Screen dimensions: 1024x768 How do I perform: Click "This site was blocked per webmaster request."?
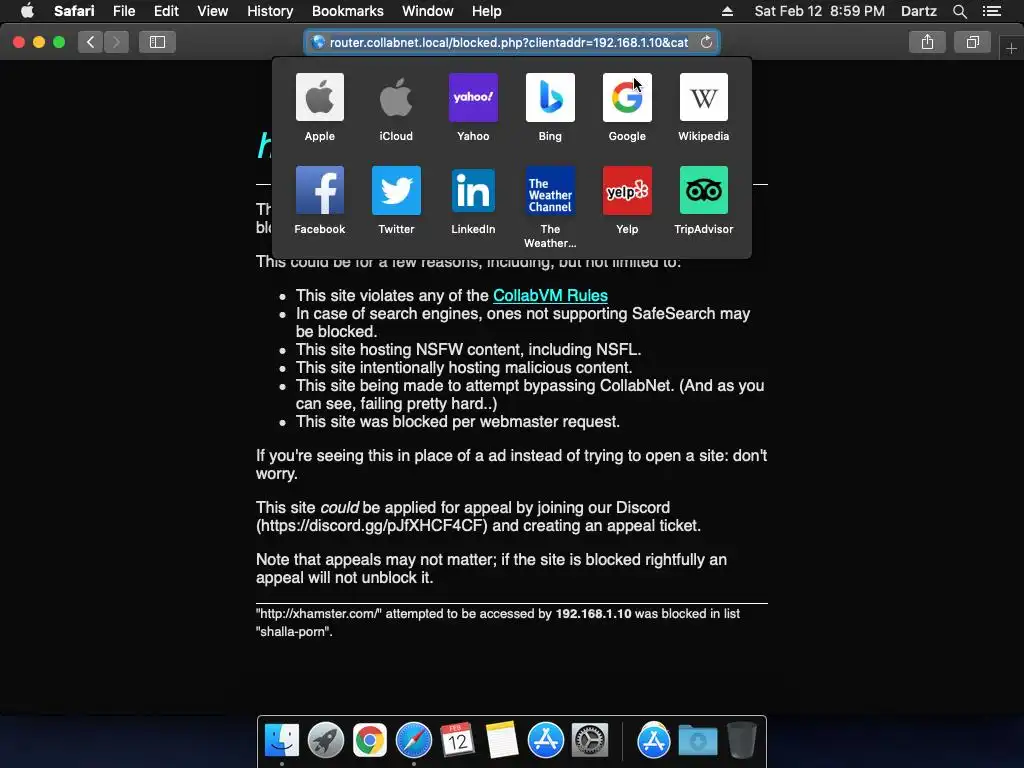pos(458,421)
